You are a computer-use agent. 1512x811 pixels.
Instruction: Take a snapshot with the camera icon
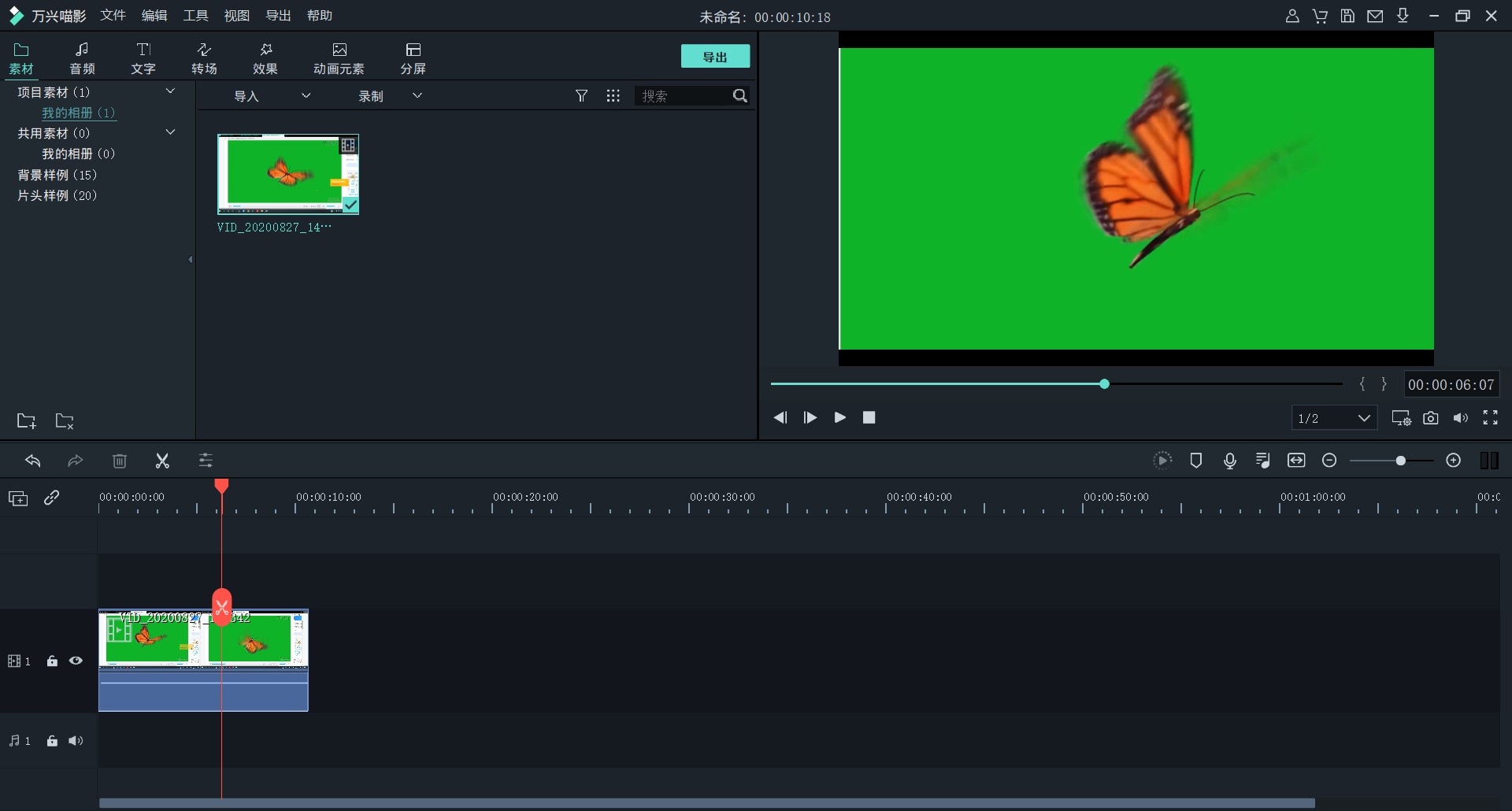tap(1431, 418)
